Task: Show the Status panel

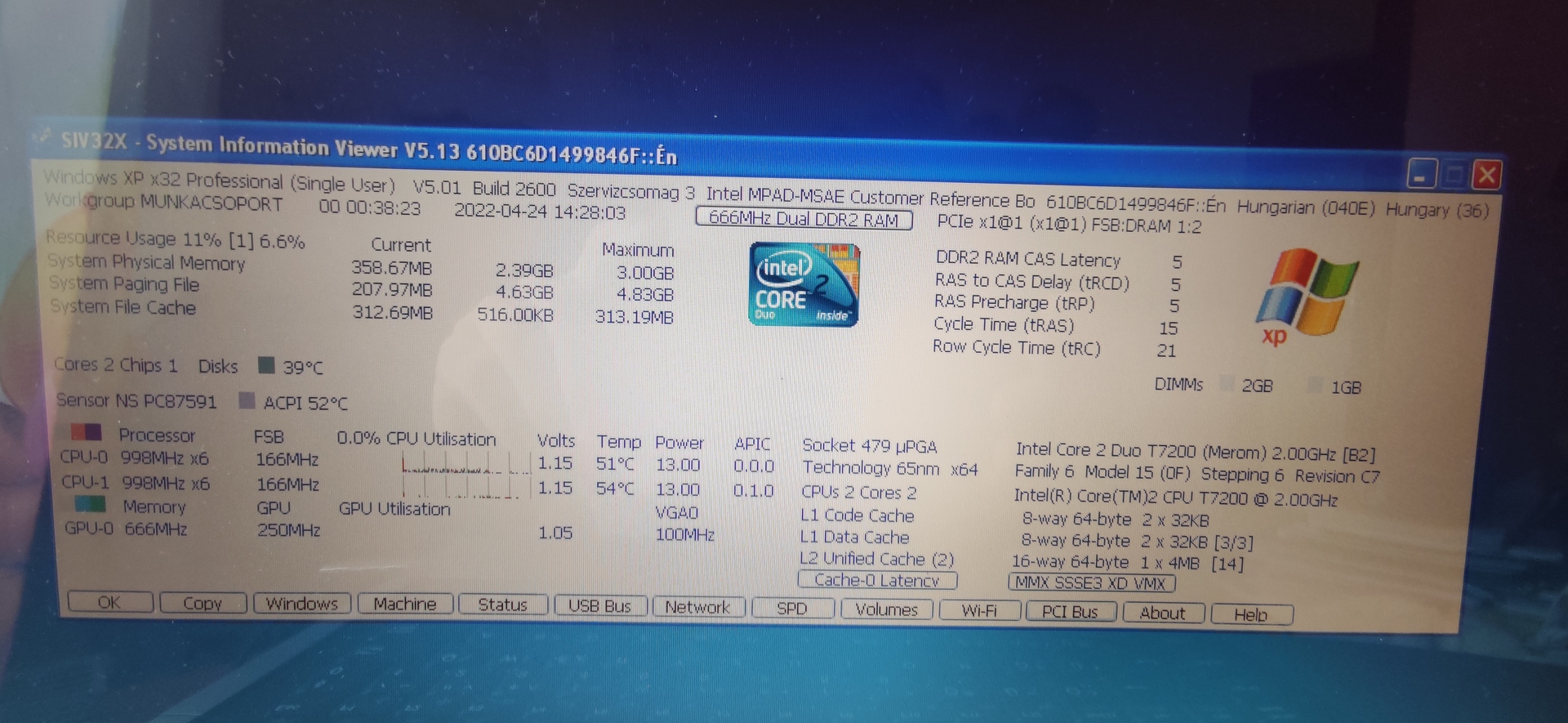Action: 502,605
